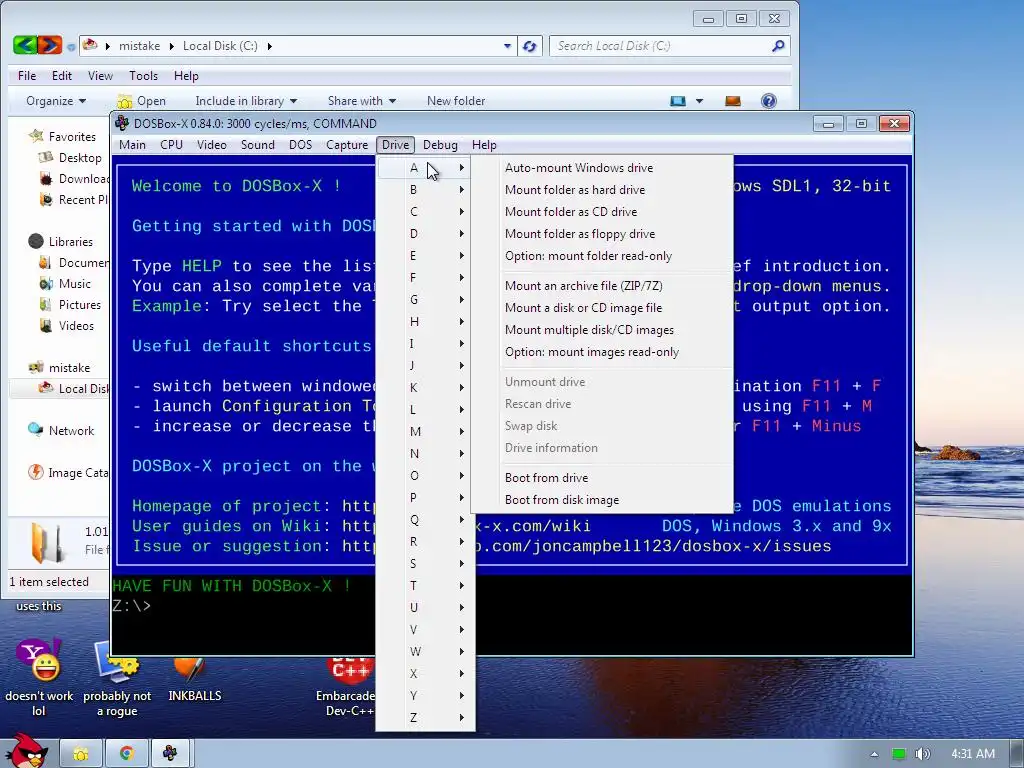Image resolution: width=1024 pixels, height=768 pixels.
Task: Select 'probably not a rogue' desktop icon
Action: coord(118,677)
